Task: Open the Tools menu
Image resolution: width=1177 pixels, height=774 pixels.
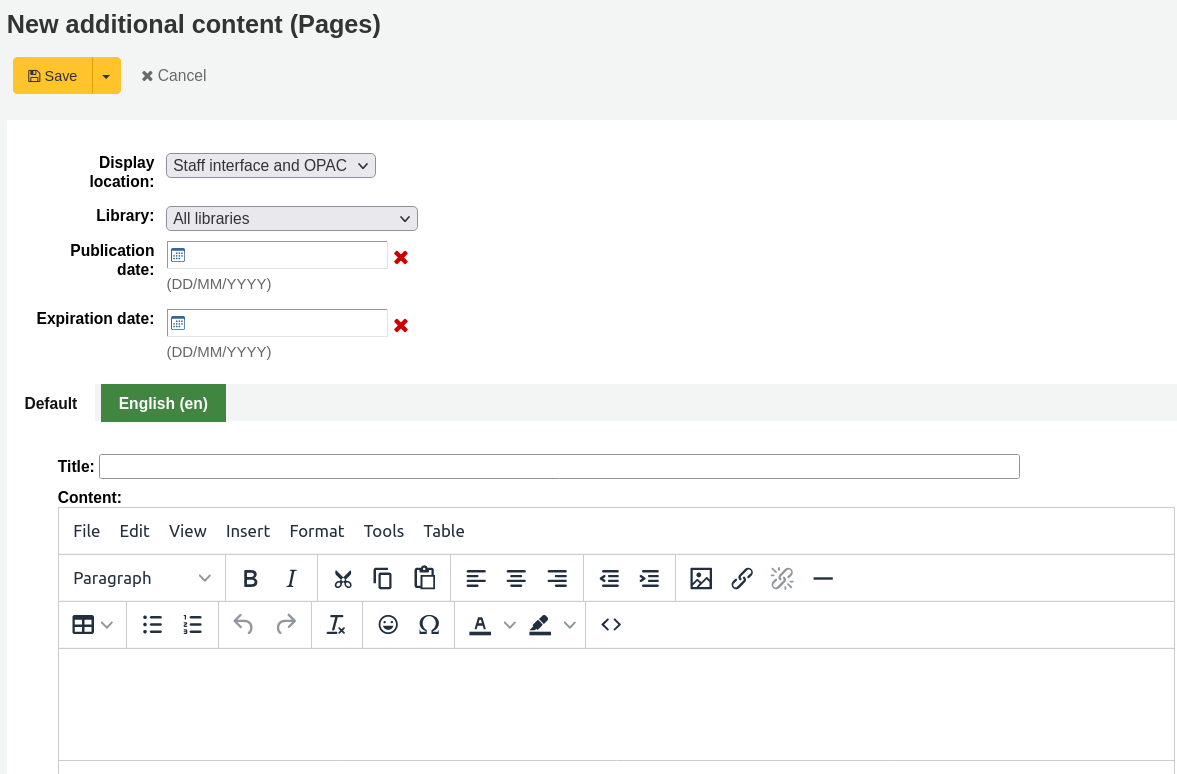Action: point(384,532)
